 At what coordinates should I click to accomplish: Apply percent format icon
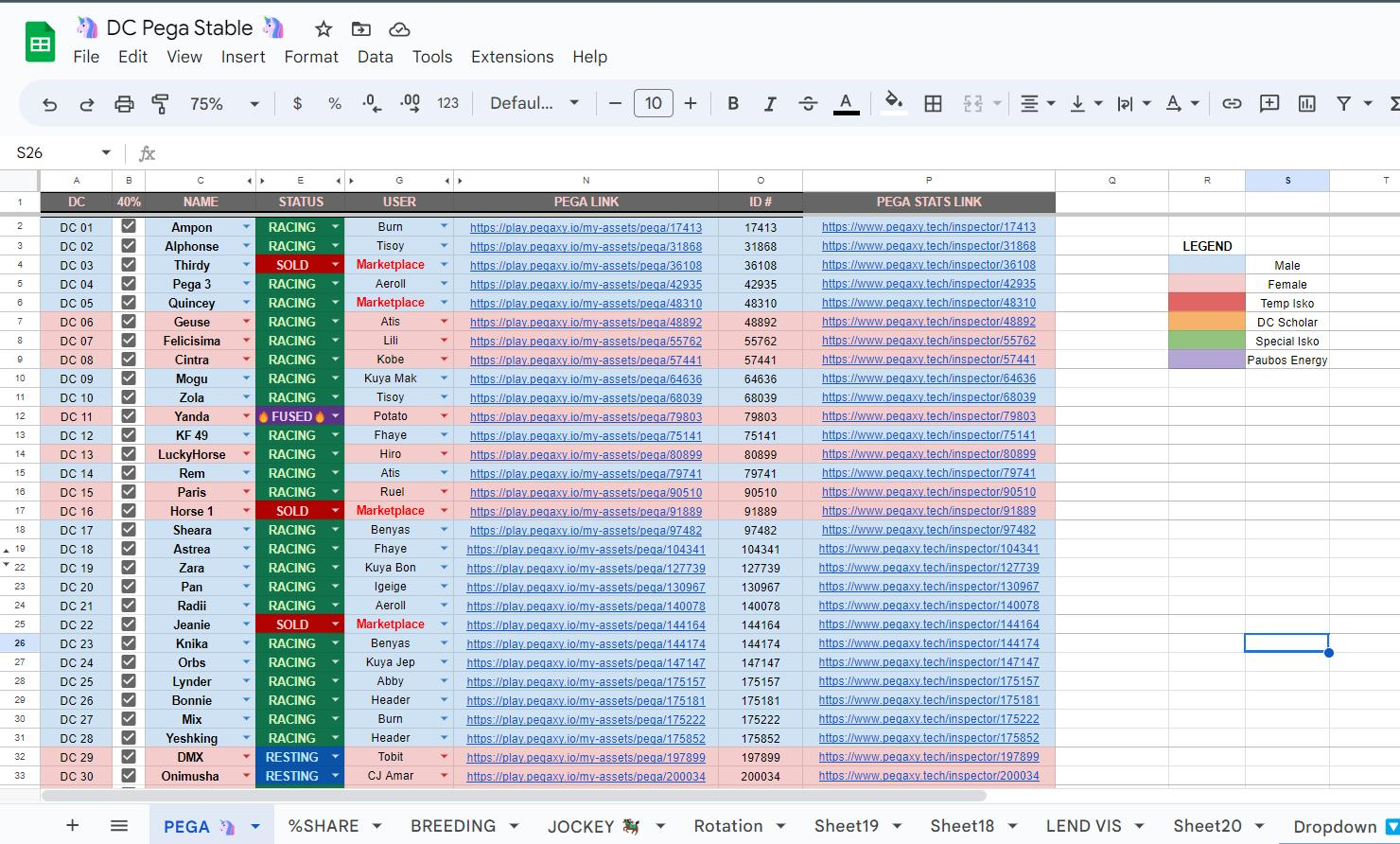click(x=334, y=104)
